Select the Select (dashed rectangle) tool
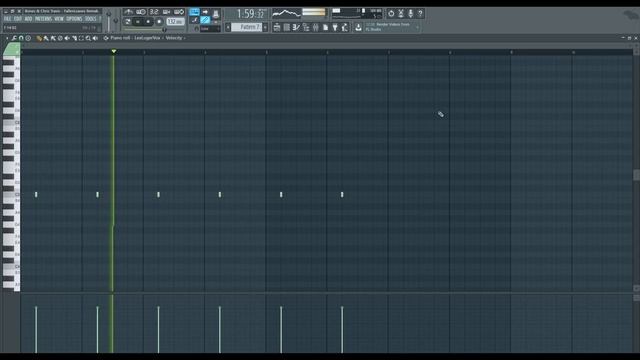The height and width of the screenshot is (360, 640). tap(81, 38)
